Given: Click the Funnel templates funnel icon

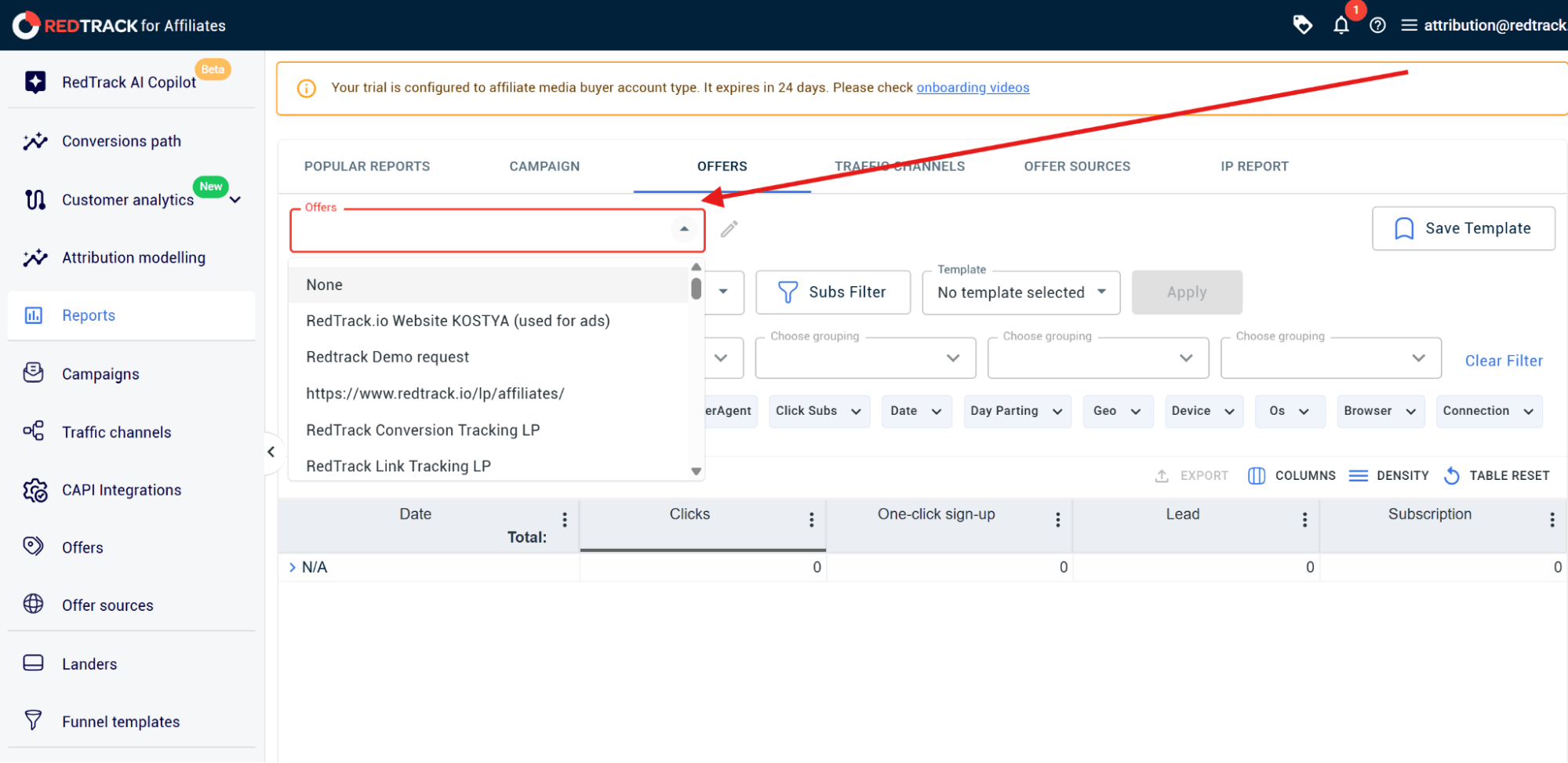Looking at the screenshot, I should pyautogui.click(x=34, y=721).
